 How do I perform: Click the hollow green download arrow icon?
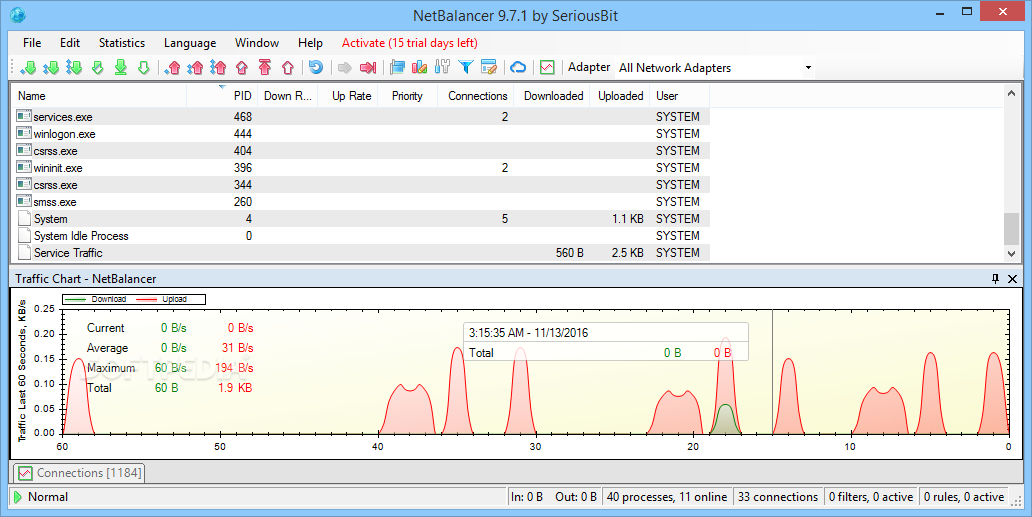coord(143,67)
